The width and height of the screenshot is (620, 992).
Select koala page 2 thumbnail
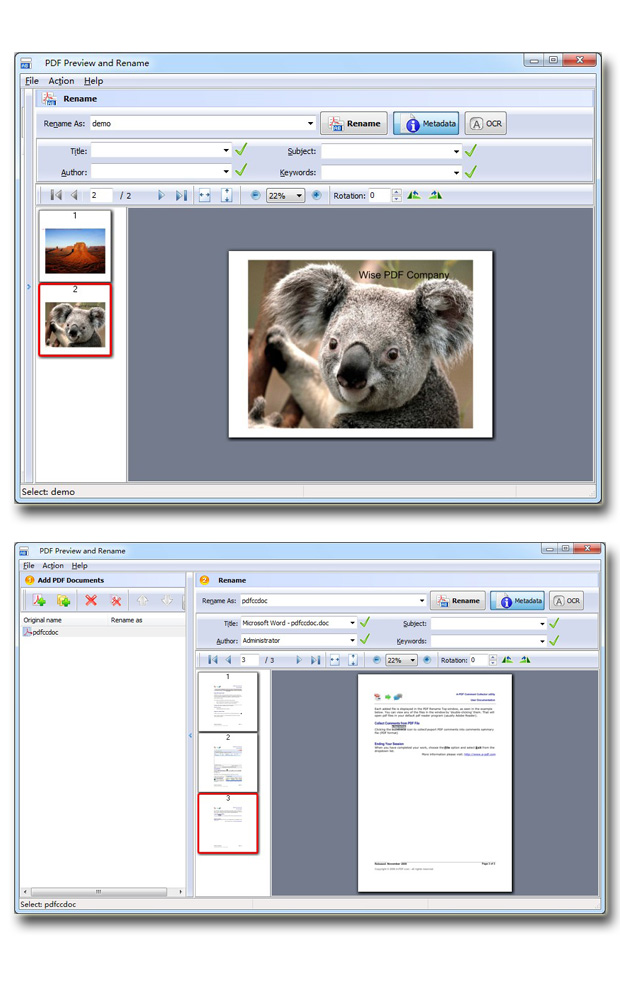coord(75,320)
